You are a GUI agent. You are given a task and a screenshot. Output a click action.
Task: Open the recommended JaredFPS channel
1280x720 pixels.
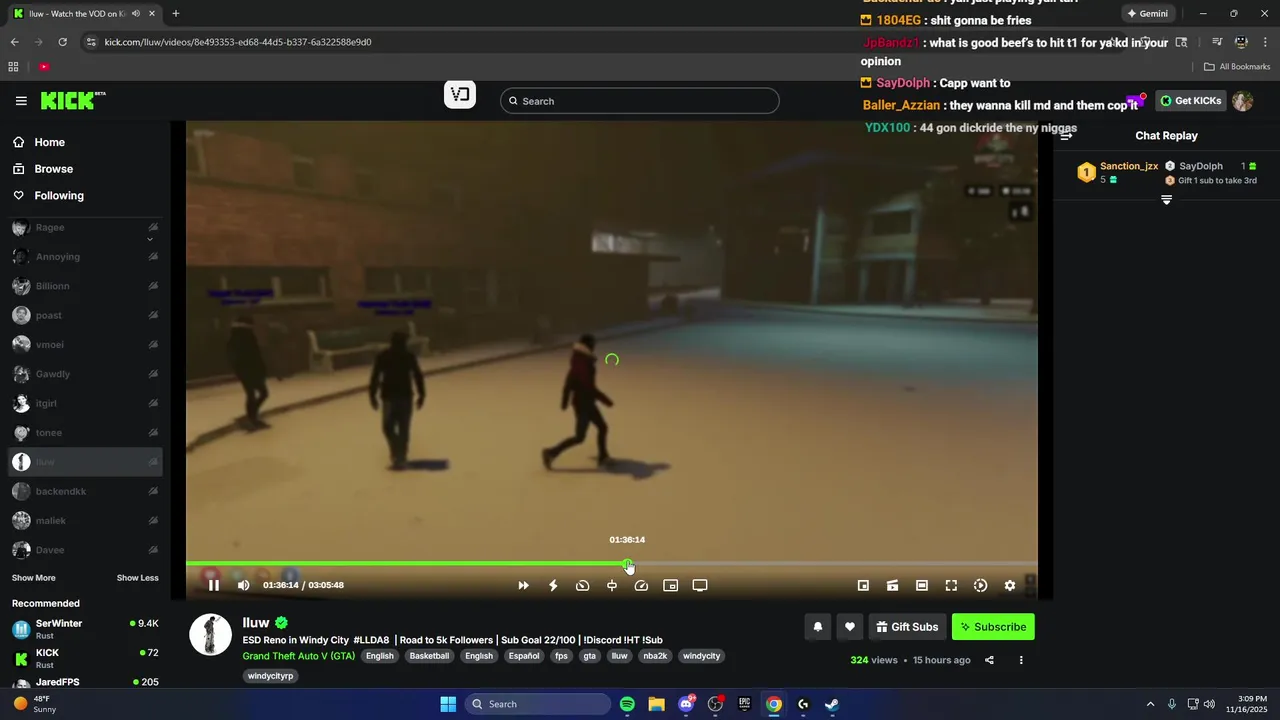point(85,682)
